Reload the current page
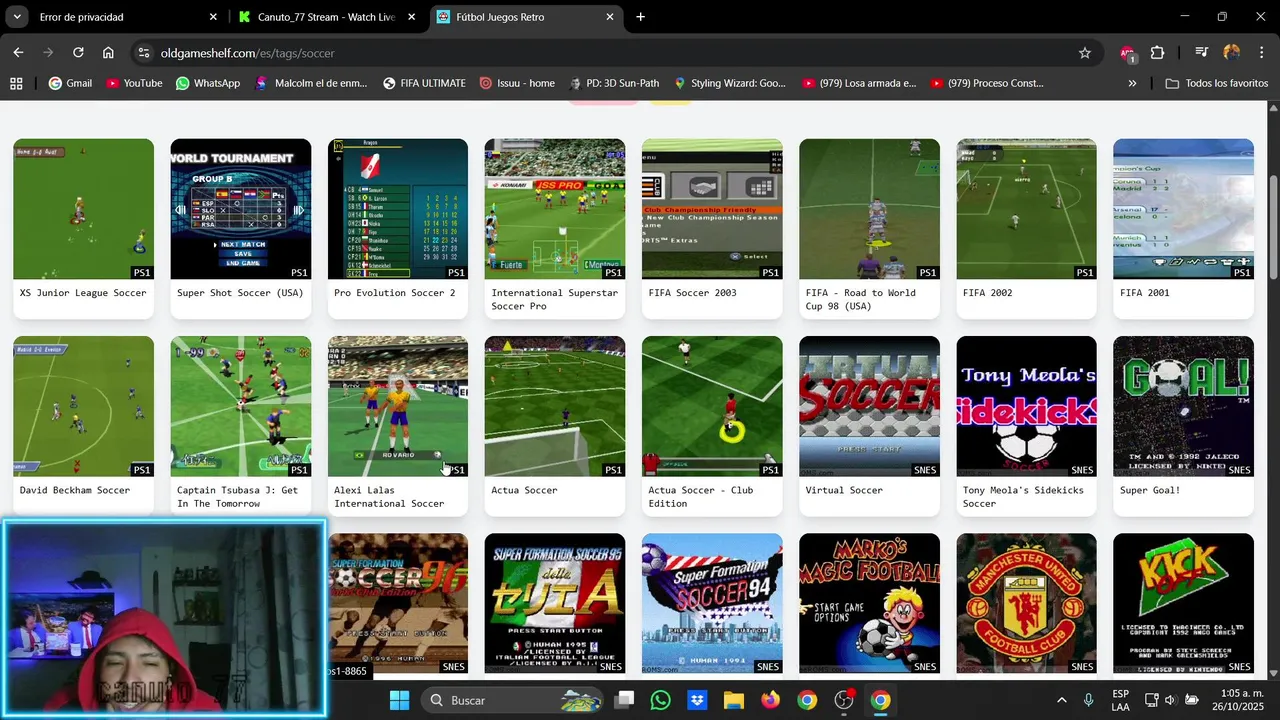 pyautogui.click(x=78, y=53)
